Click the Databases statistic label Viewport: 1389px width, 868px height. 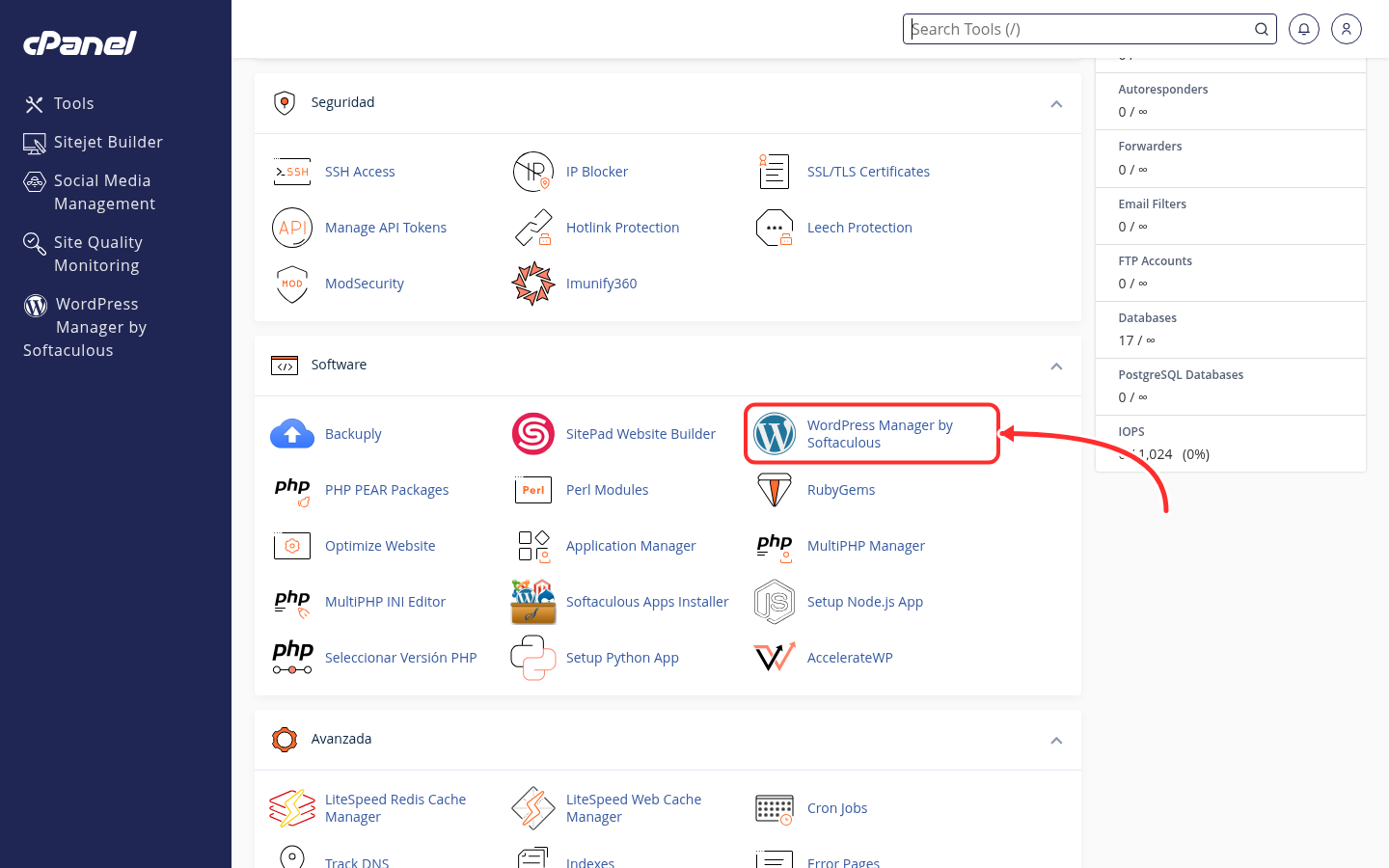pos(1147,318)
